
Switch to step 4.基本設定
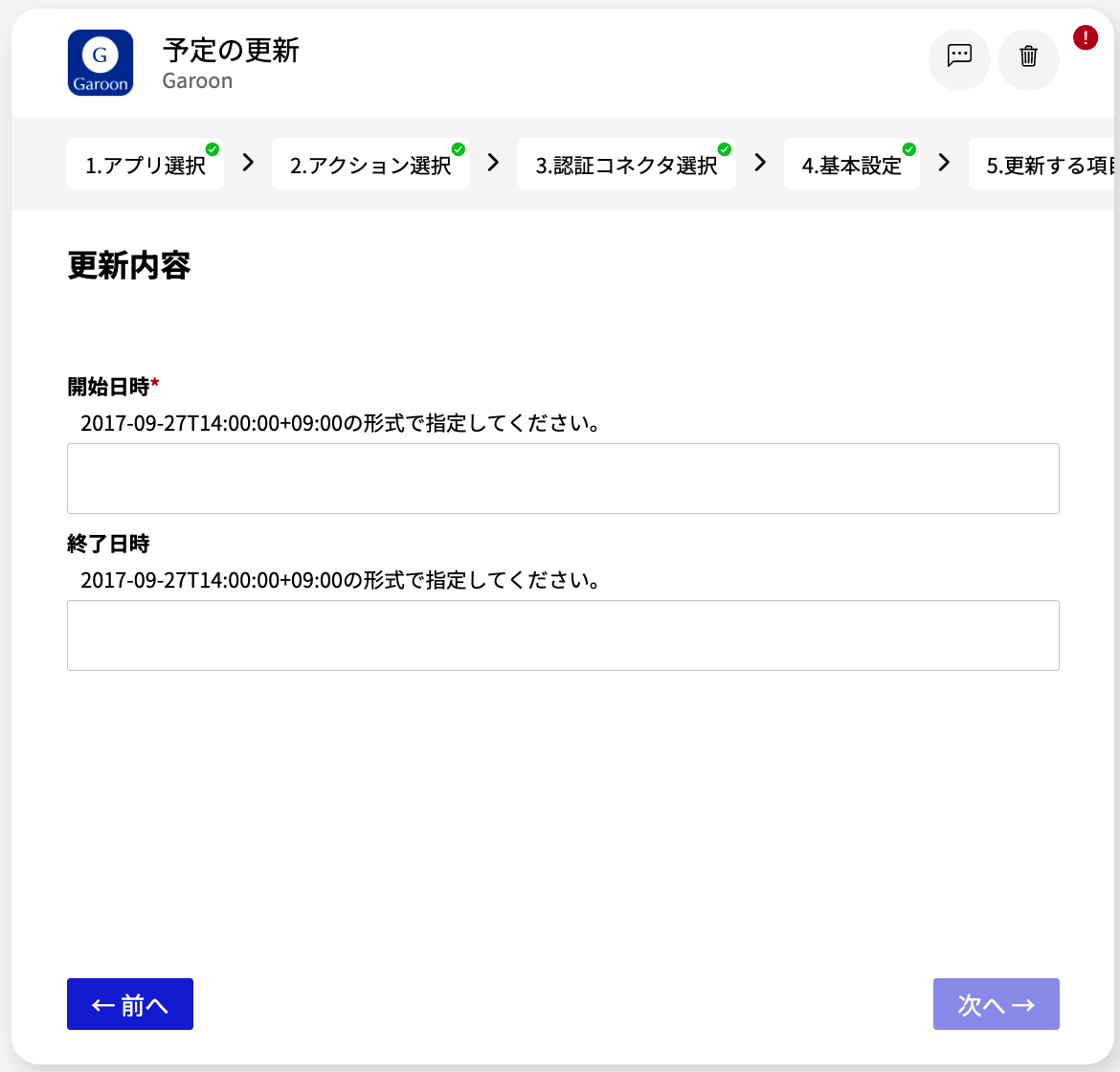pos(851,164)
